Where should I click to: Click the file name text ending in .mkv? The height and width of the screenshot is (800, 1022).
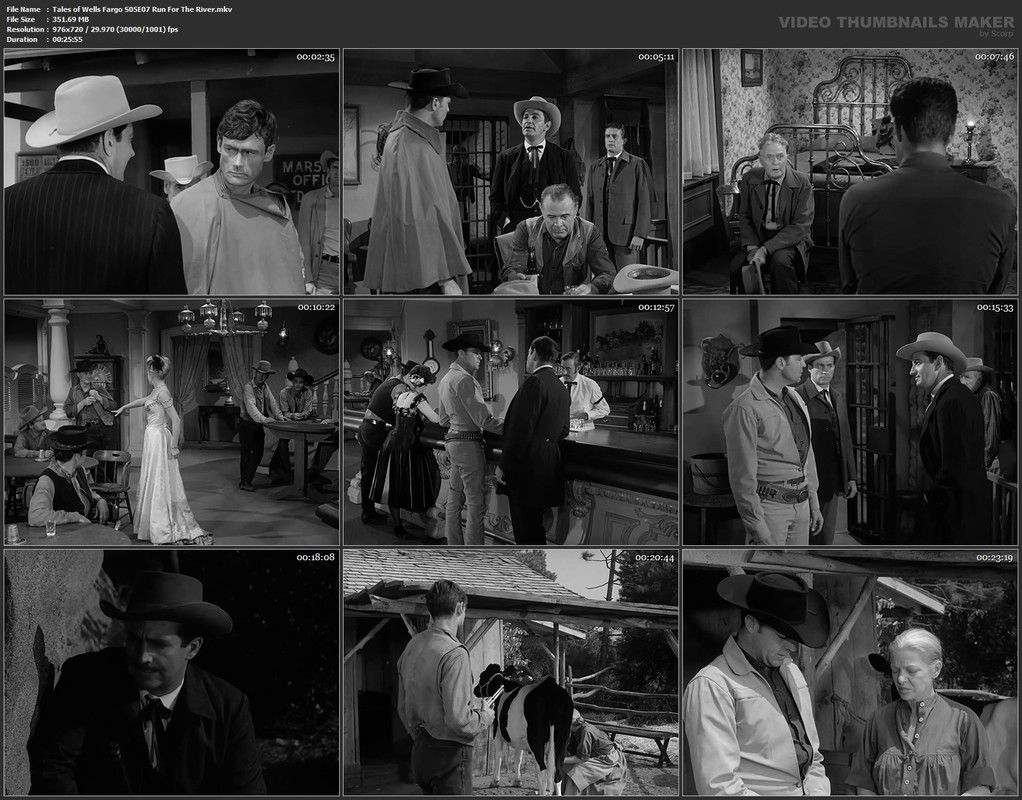[x=142, y=9]
